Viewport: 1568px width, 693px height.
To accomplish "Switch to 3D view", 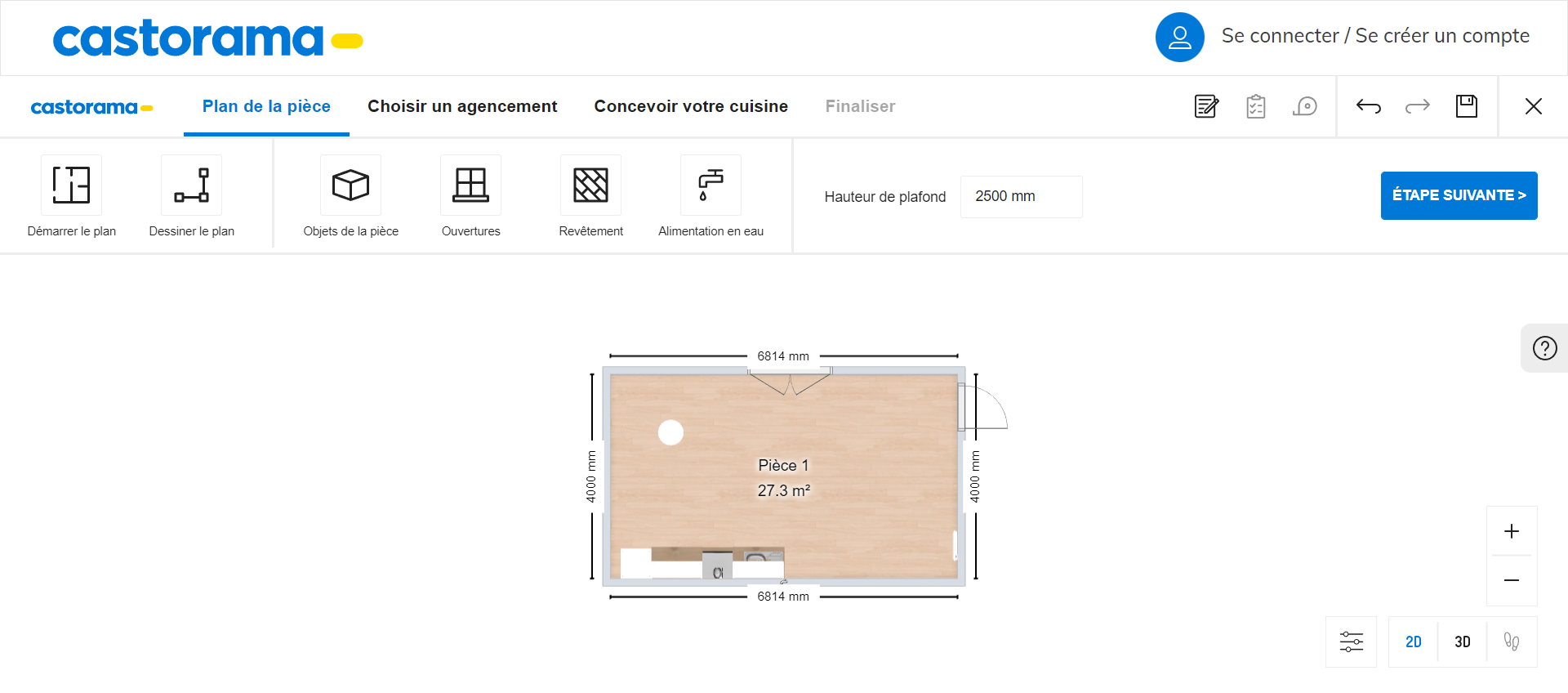I will point(1463,642).
